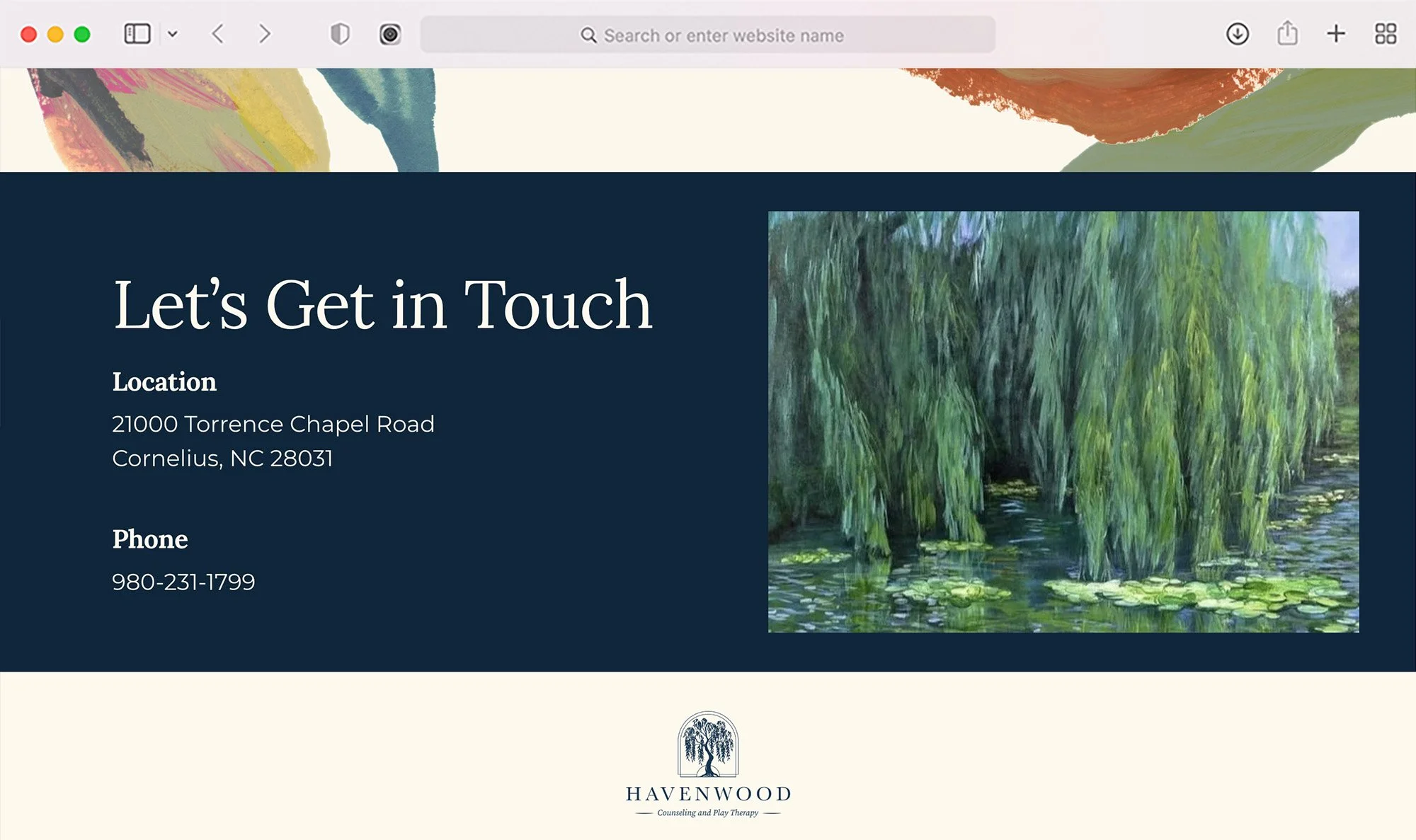
Task: Open the Share menu
Action: click(x=1286, y=34)
